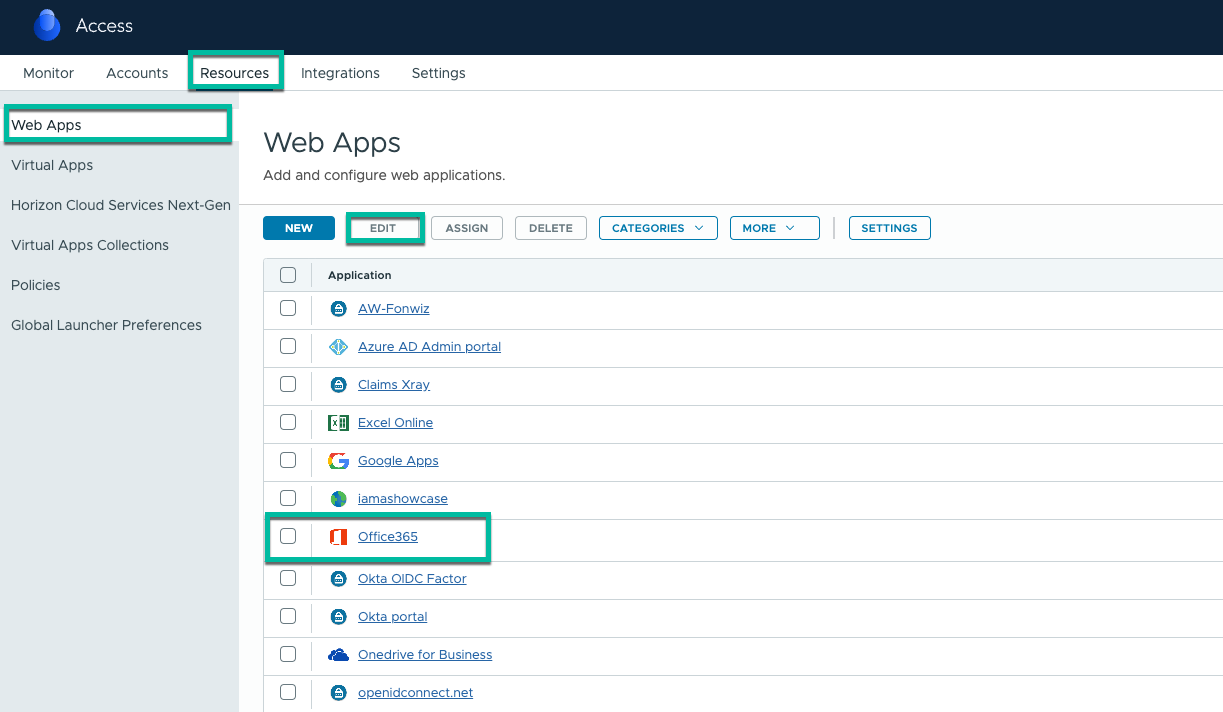This screenshot has width=1223, height=712.
Task: Click the iamashowcase globe icon
Action: point(338,499)
